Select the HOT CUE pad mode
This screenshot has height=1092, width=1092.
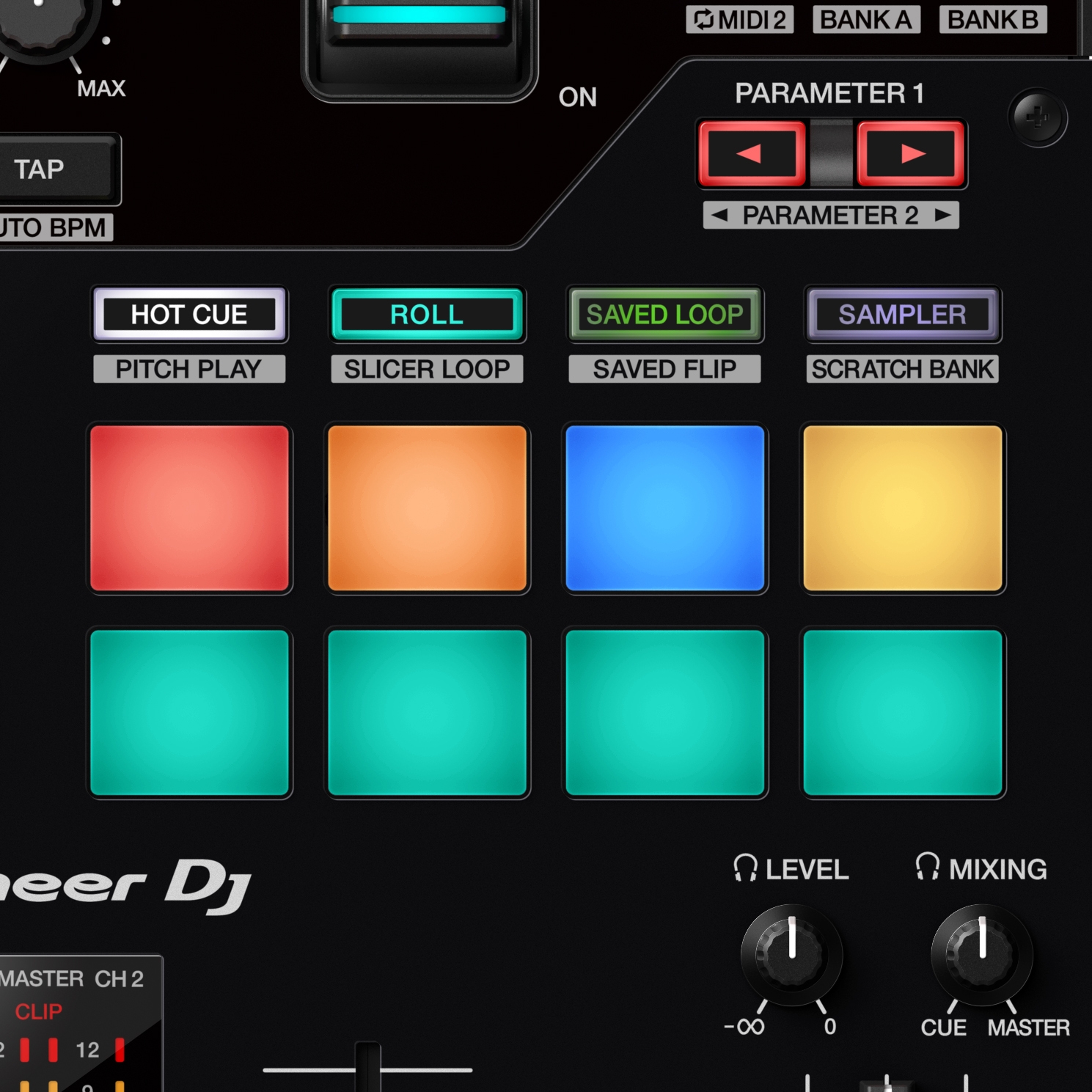(x=189, y=315)
